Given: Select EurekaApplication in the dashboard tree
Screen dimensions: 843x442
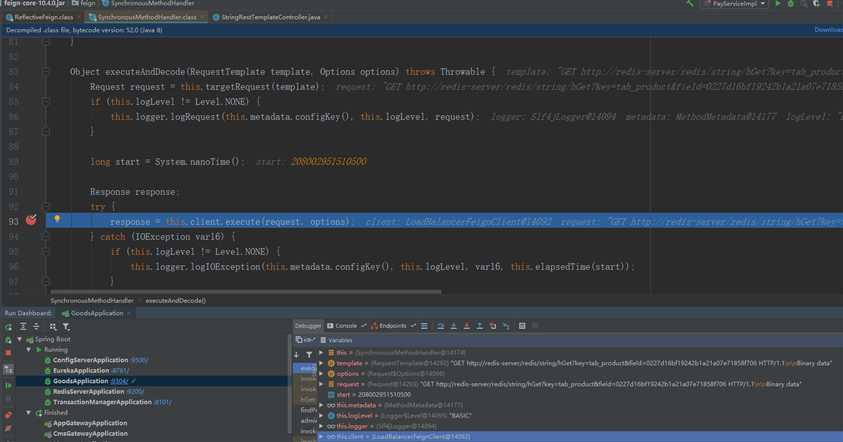Looking at the screenshot, I should [81, 371].
